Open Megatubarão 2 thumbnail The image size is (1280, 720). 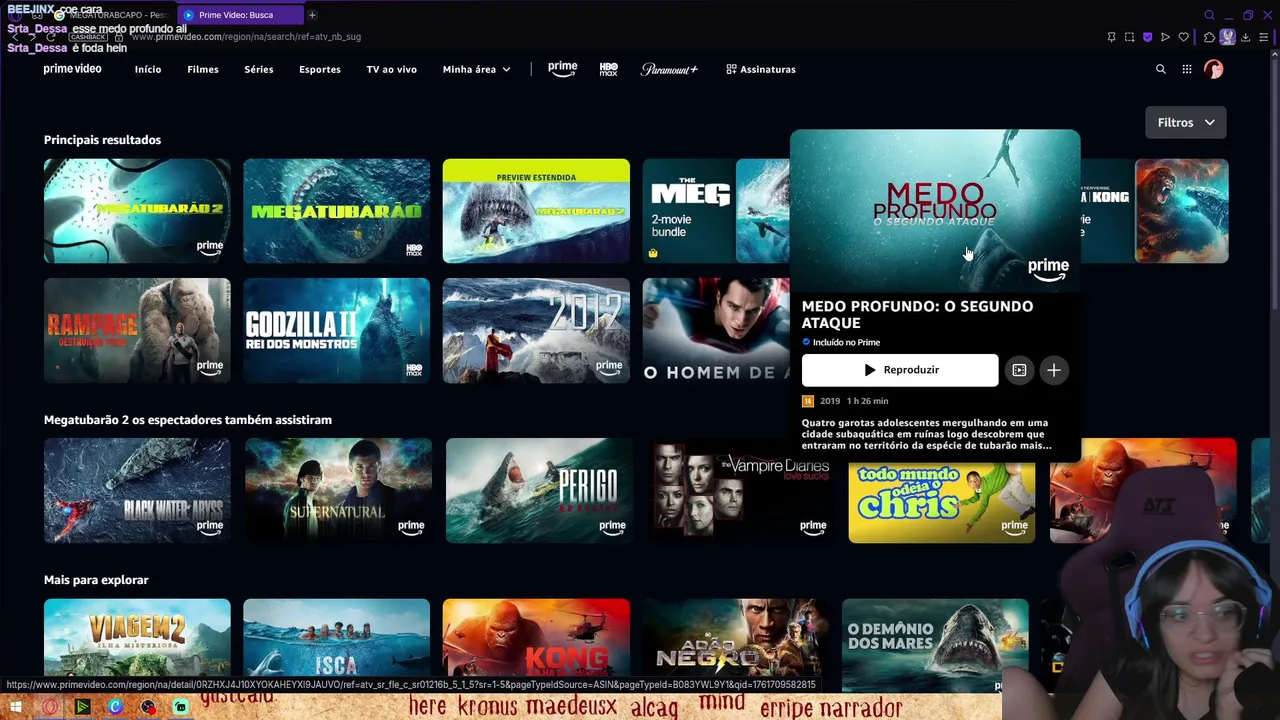tap(137, 211)
